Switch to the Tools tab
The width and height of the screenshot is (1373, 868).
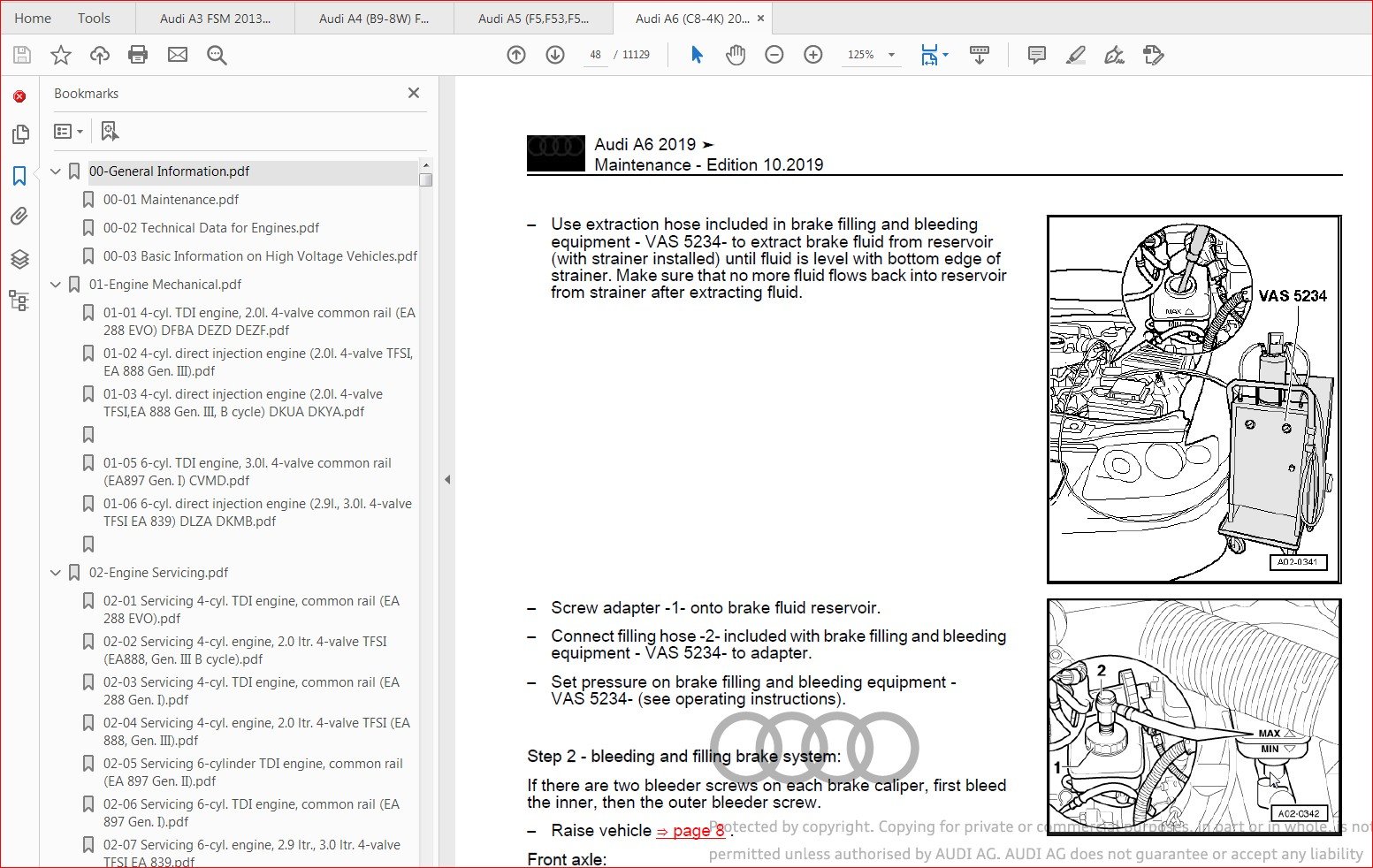pos(94,18)
